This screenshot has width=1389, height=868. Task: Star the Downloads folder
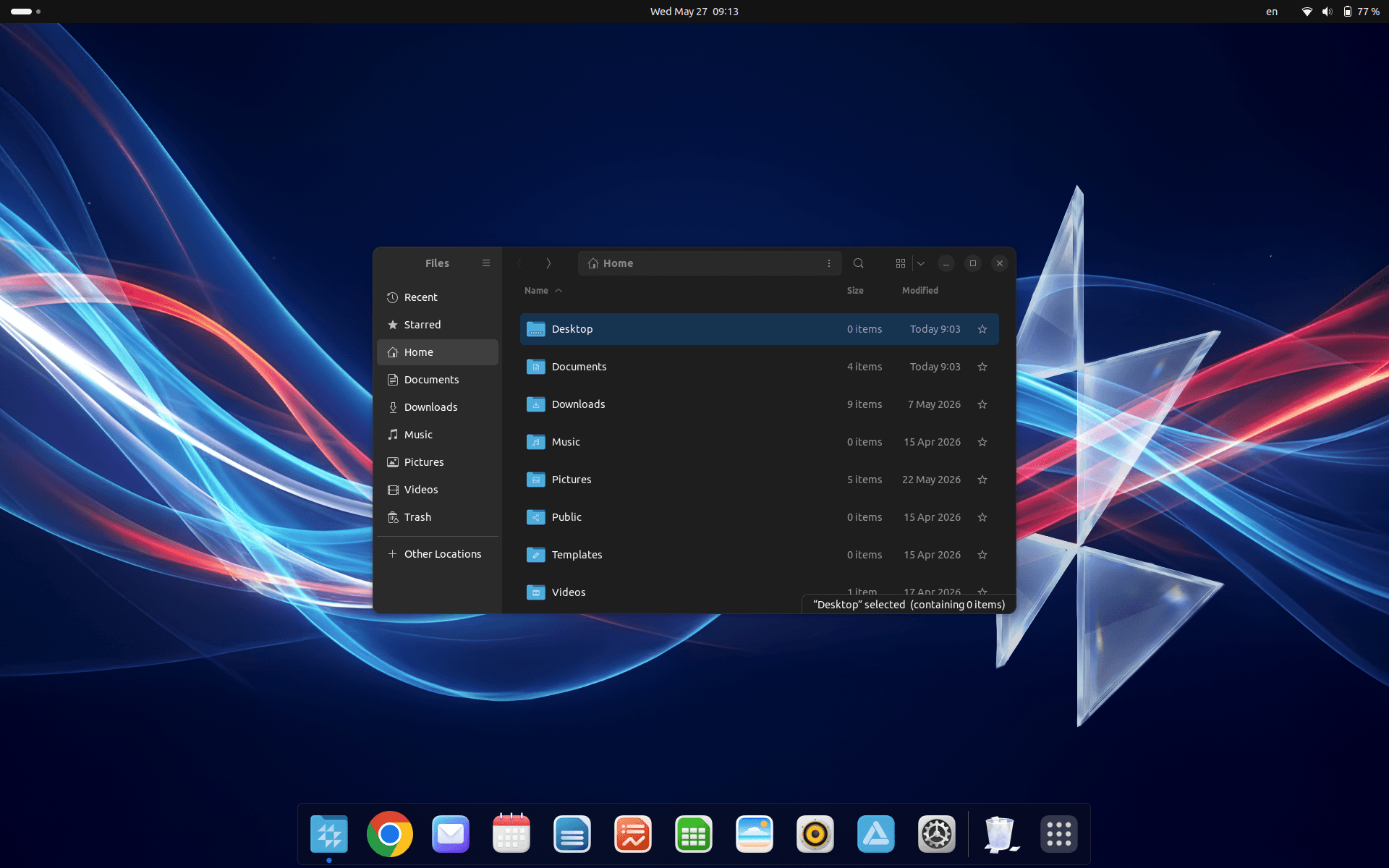pyautogui.click(x=982, y=404)
